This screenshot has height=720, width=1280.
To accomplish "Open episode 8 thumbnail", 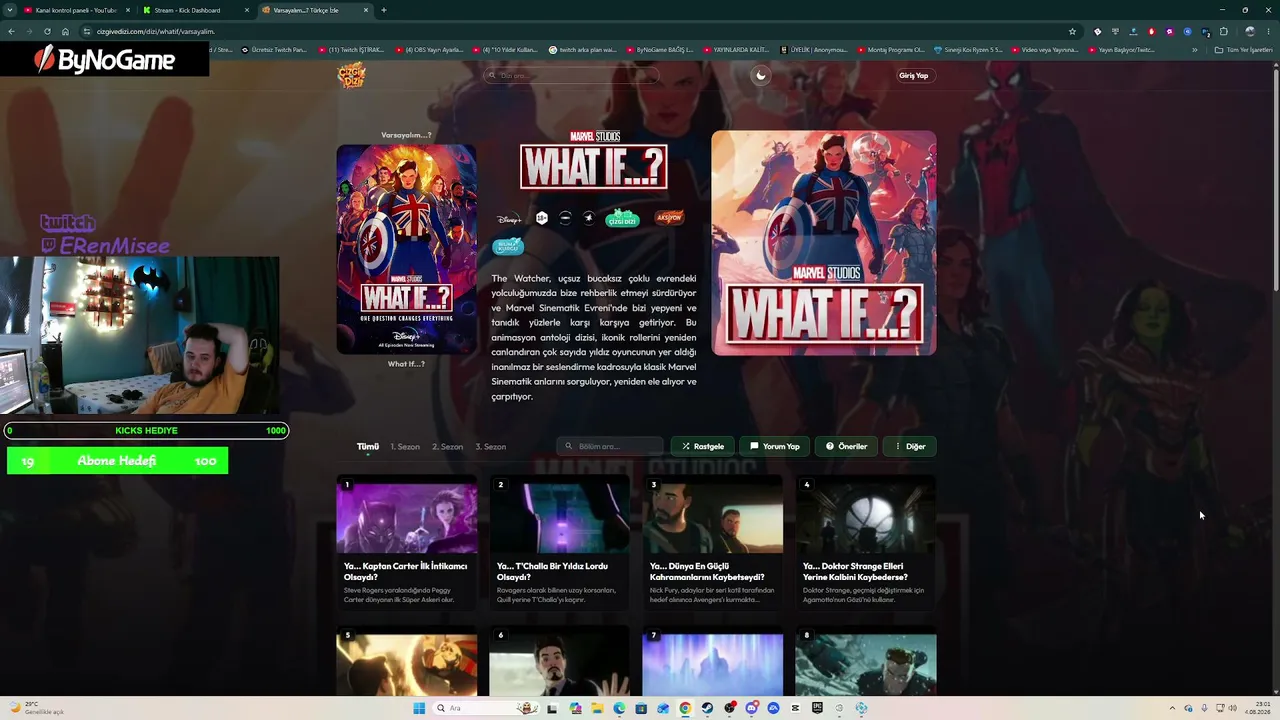I will [x=866, y=662].
